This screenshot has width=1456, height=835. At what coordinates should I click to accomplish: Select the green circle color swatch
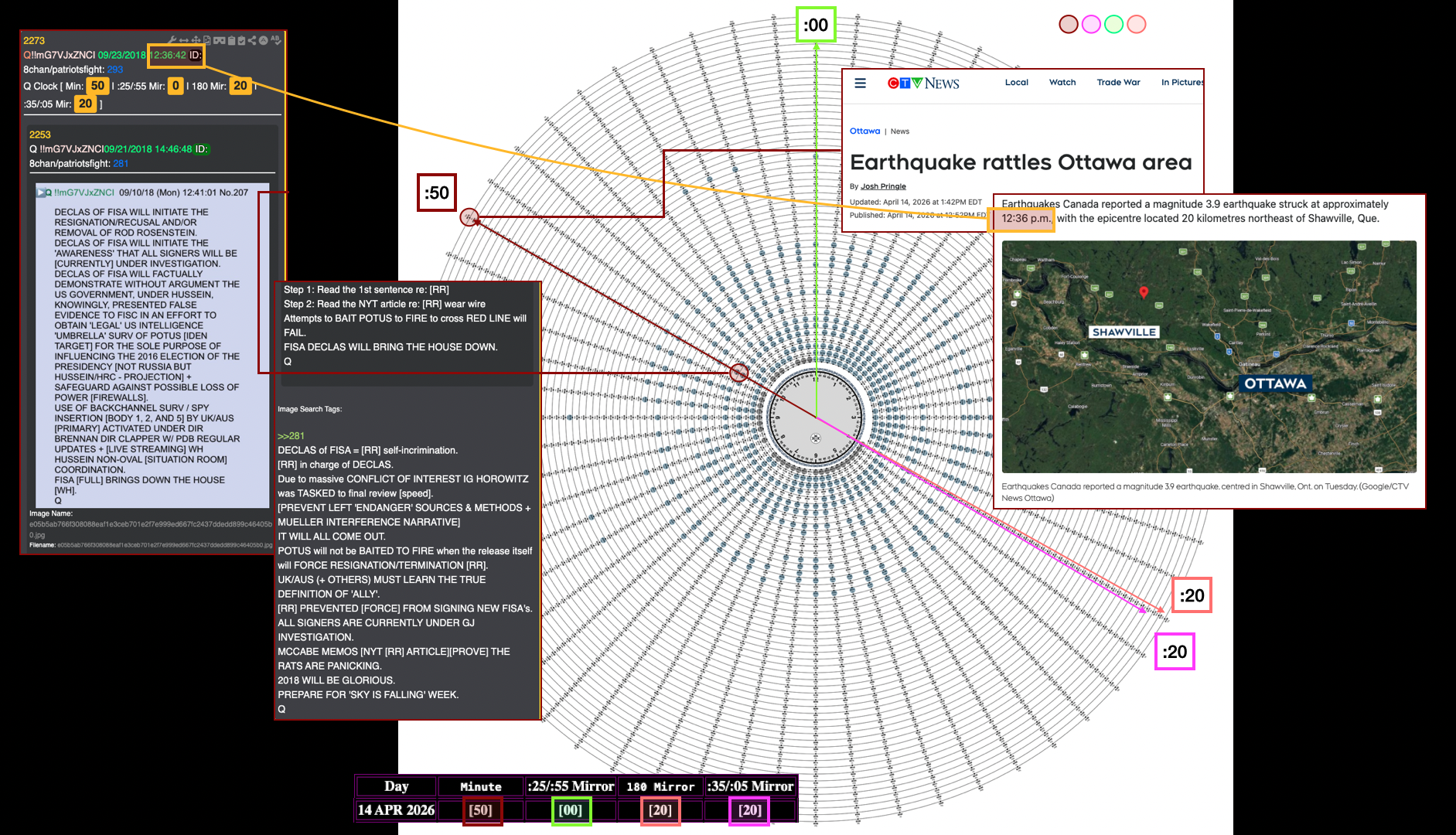point(1113,24)
